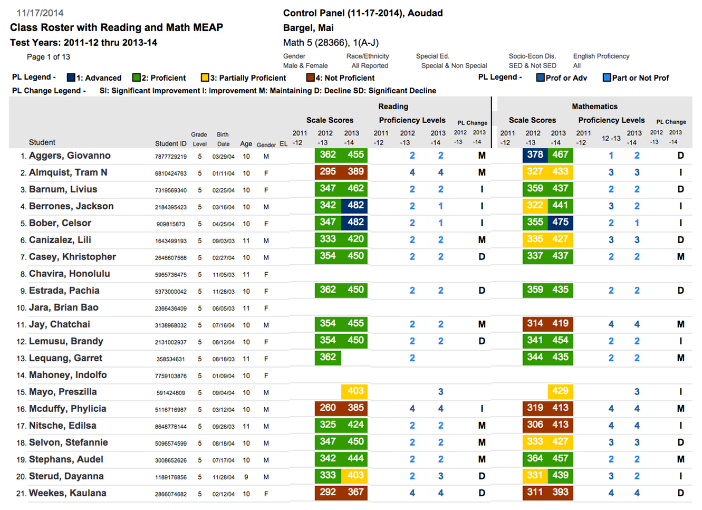Select student name Barnum, Livius
This screenshot has height=510, width=702.
pos(63,189)
